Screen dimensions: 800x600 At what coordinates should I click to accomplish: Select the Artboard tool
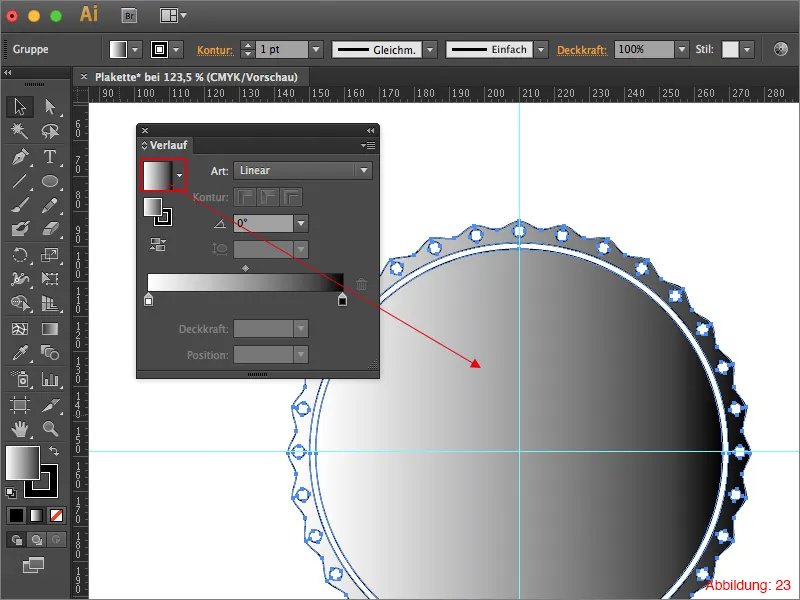20,406
